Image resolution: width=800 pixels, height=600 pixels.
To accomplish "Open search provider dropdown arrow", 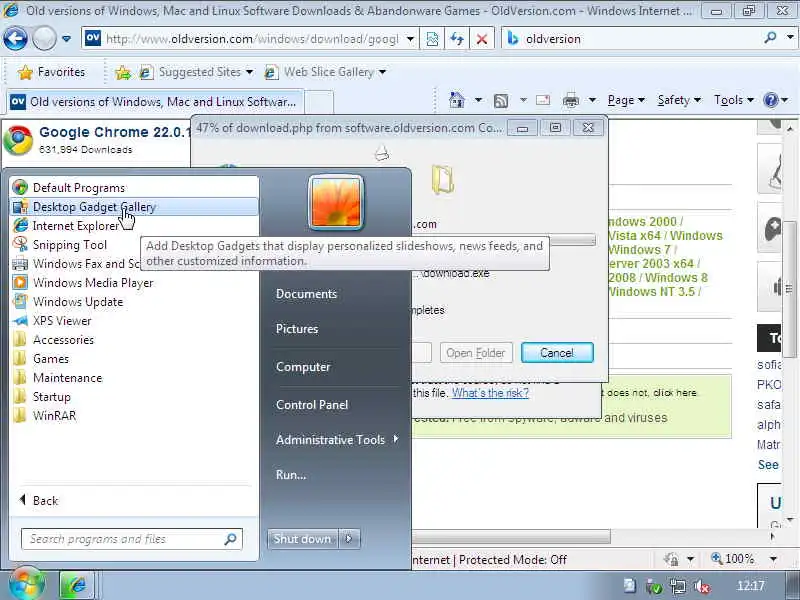I will coord(790,37).
